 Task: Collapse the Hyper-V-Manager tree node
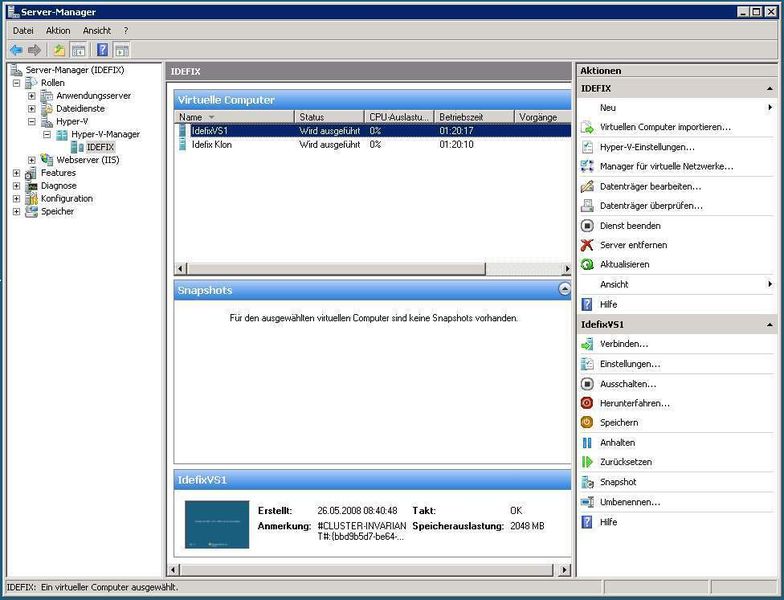click(46, 134)
